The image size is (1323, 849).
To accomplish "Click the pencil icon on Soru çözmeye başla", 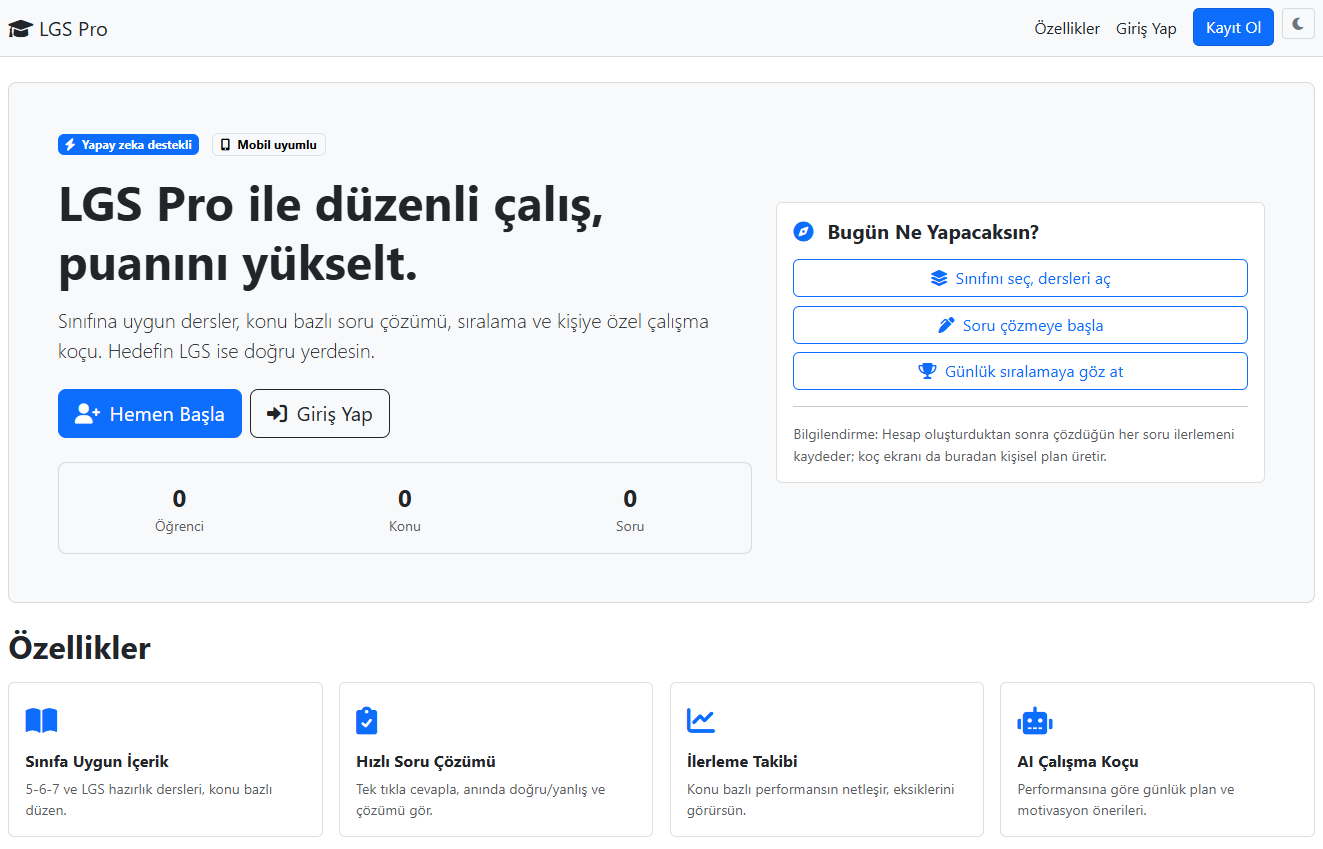I will (x=944, y=324).
